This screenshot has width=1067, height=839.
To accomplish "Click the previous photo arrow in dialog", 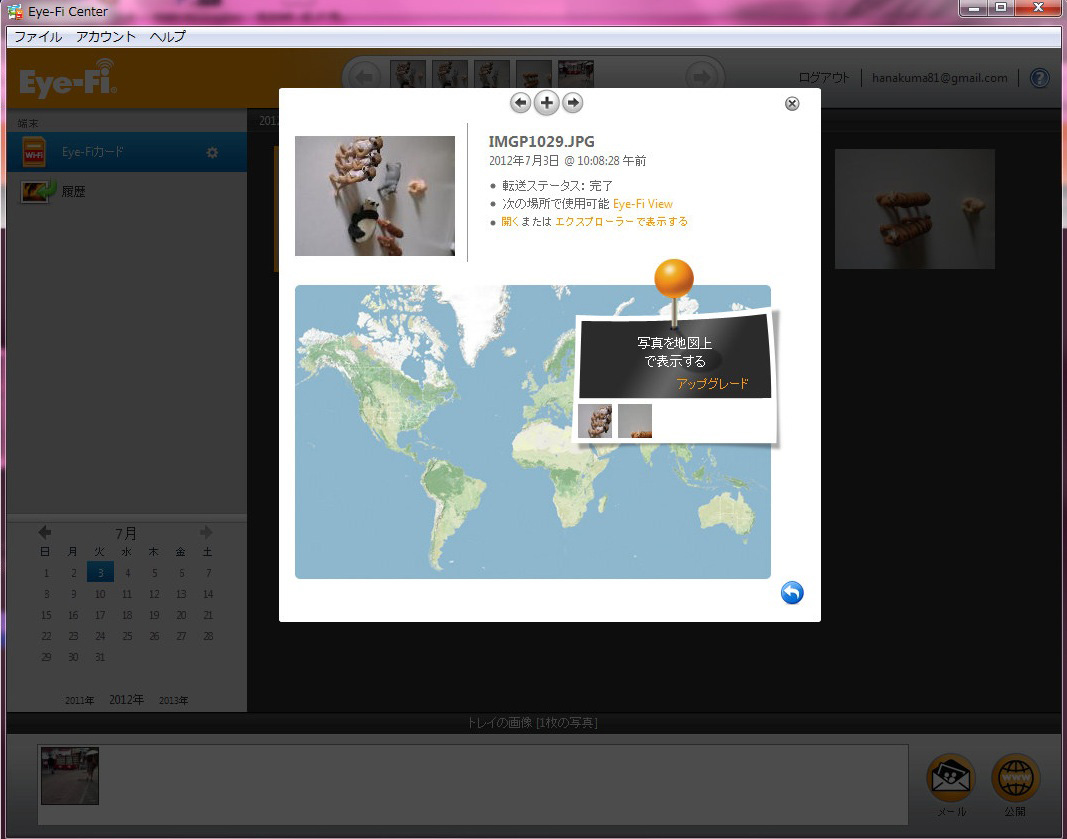I will point(520,103).
